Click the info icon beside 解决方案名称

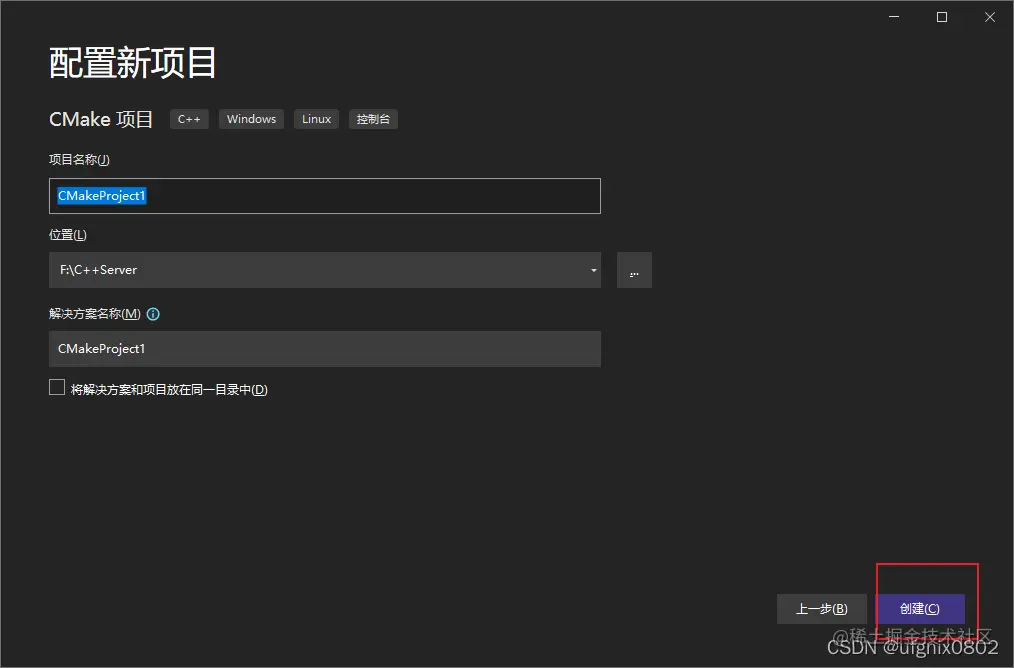tap(153, 314)
